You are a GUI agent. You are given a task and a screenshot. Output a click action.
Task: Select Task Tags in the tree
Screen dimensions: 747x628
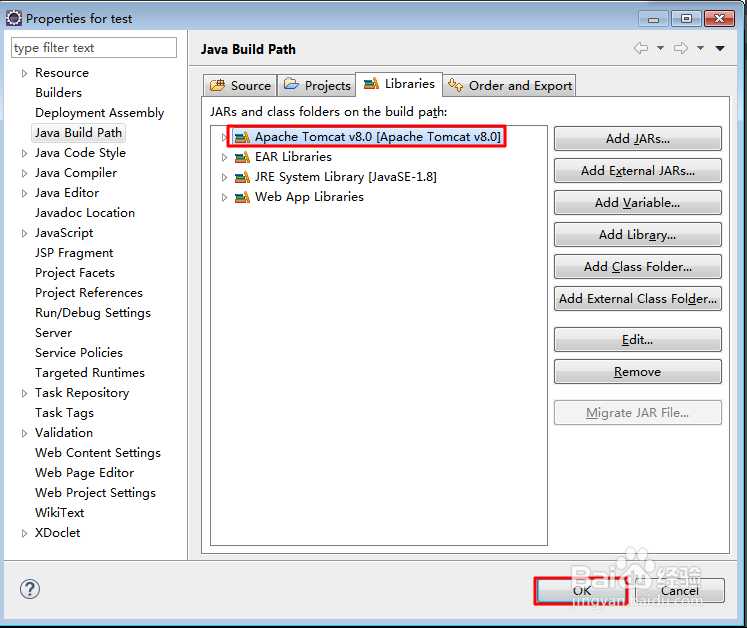tap(64, 413)
